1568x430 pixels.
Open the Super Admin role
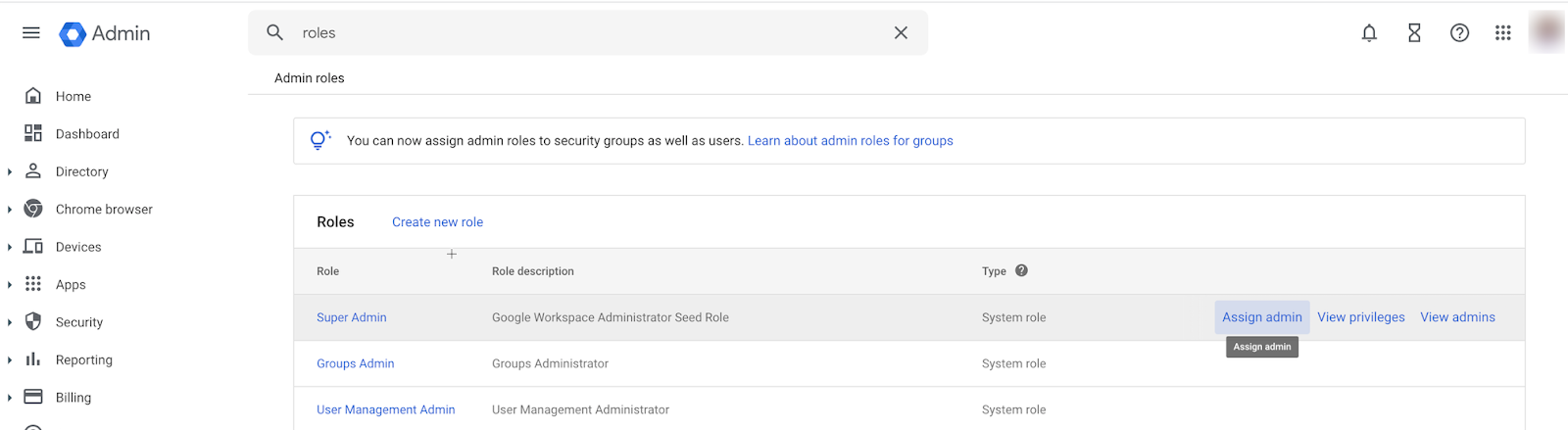pos(352,317)
